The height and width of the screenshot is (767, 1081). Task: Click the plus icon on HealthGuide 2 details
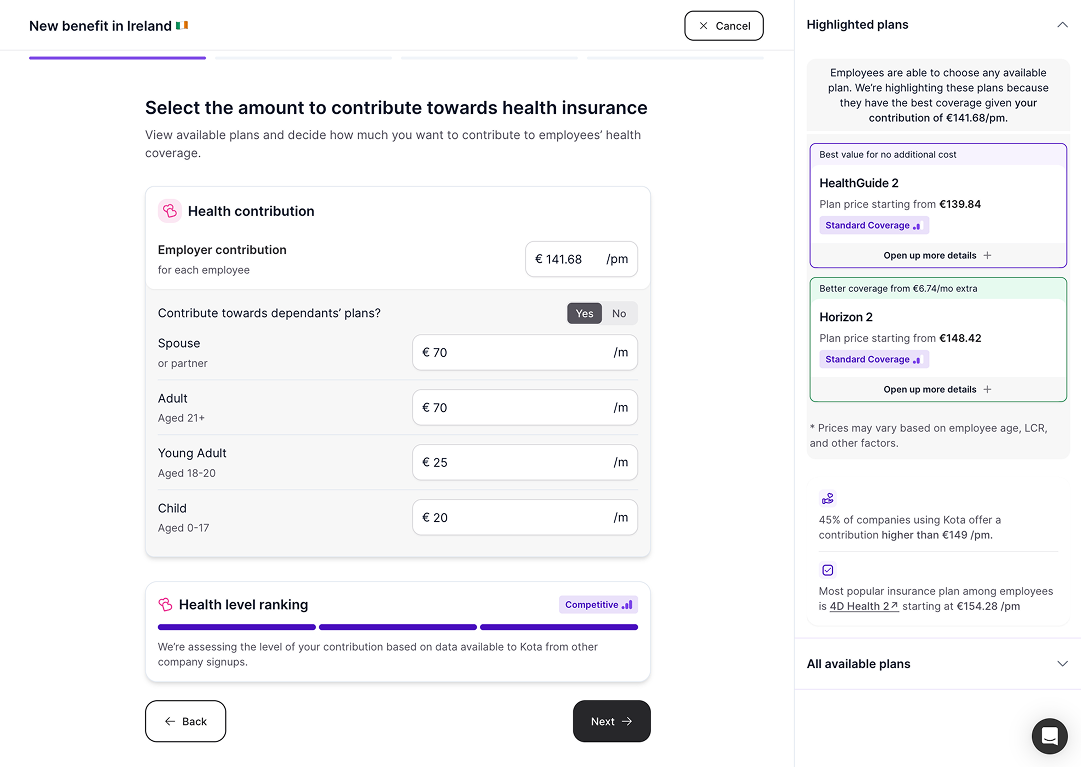coord(987,255)
